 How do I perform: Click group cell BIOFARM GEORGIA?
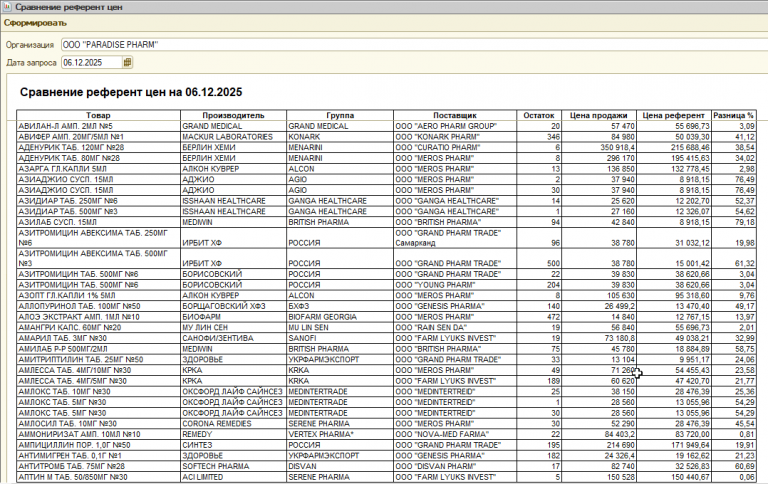coord(340,317)
